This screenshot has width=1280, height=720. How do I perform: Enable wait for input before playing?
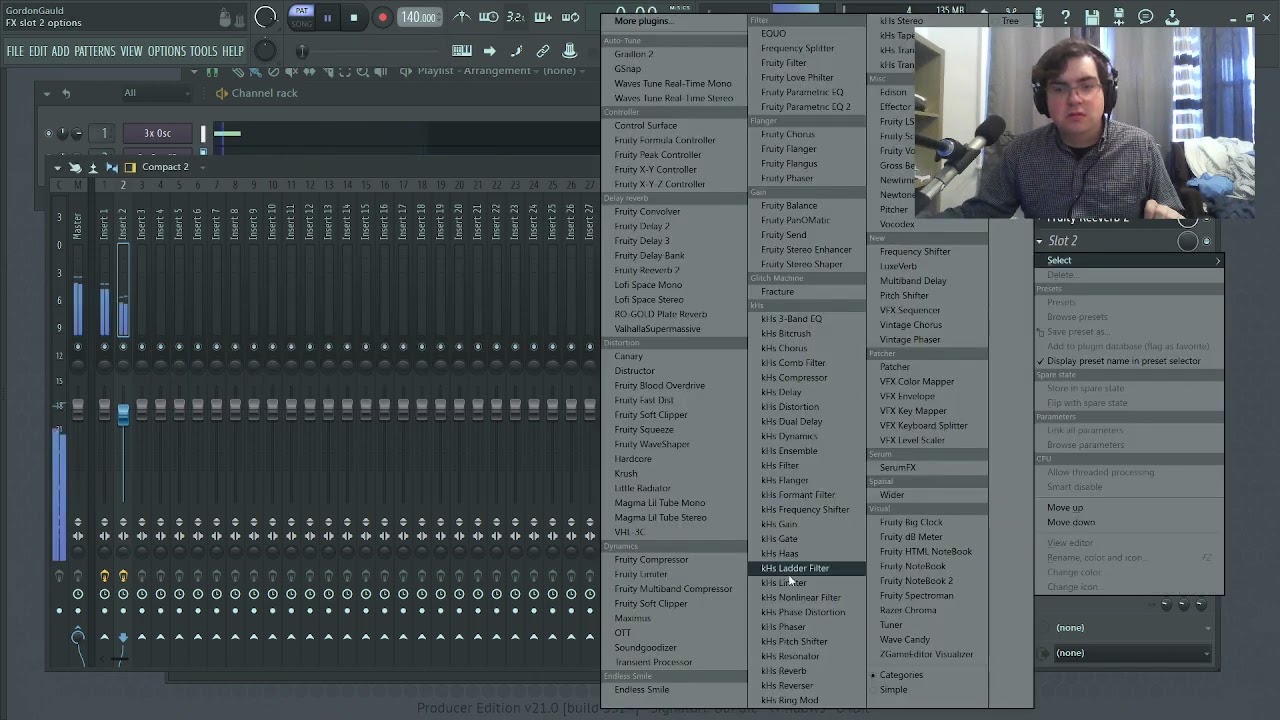click(489, 17)
